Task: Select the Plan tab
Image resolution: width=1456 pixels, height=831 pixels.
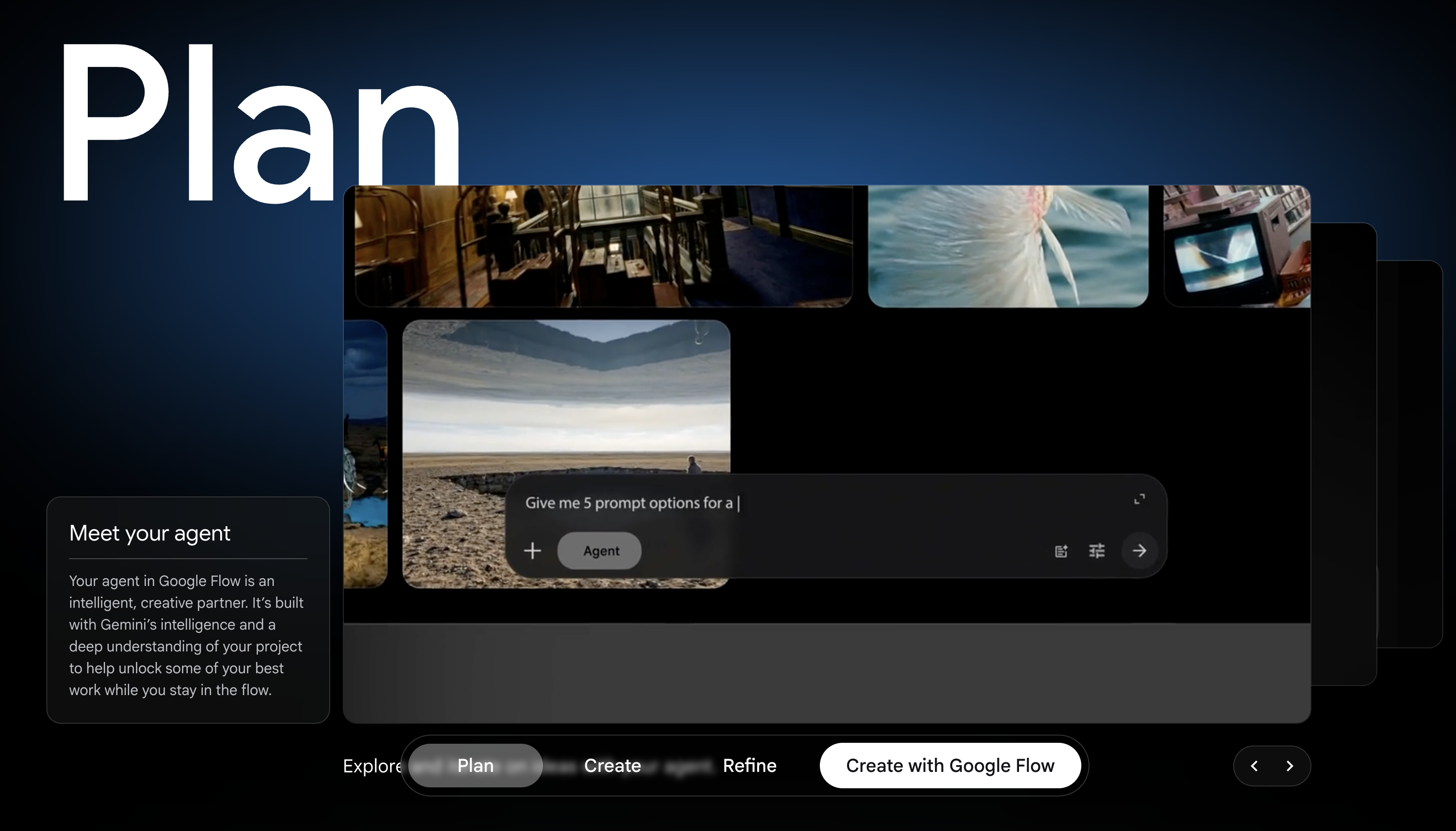Action: [x=476, y=766]
